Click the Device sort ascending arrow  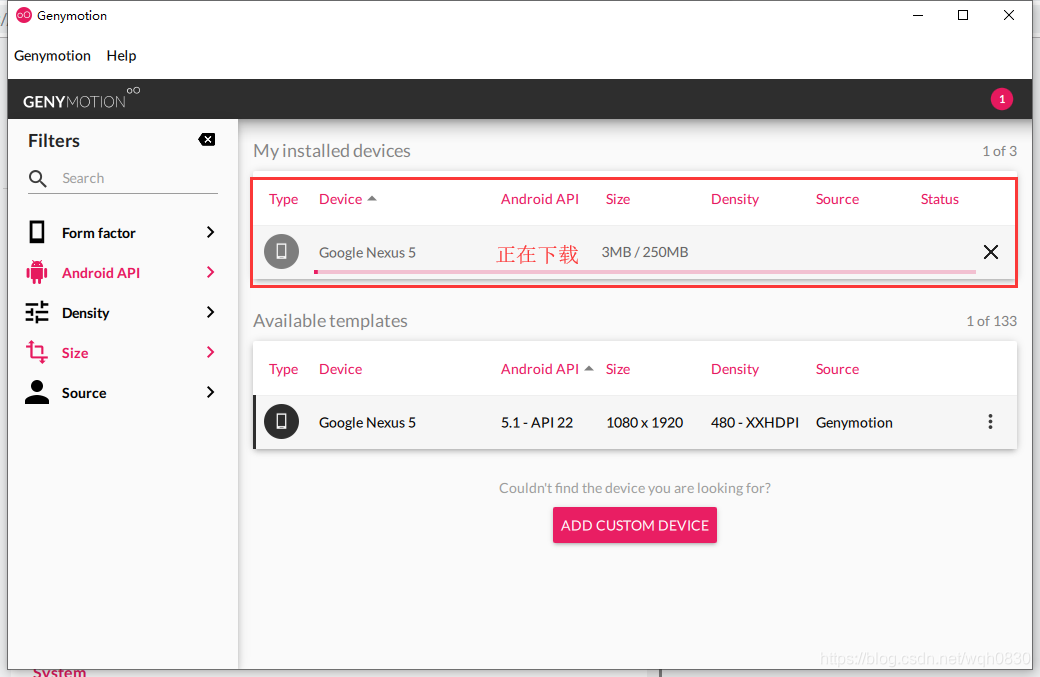[x=372, y=198]
